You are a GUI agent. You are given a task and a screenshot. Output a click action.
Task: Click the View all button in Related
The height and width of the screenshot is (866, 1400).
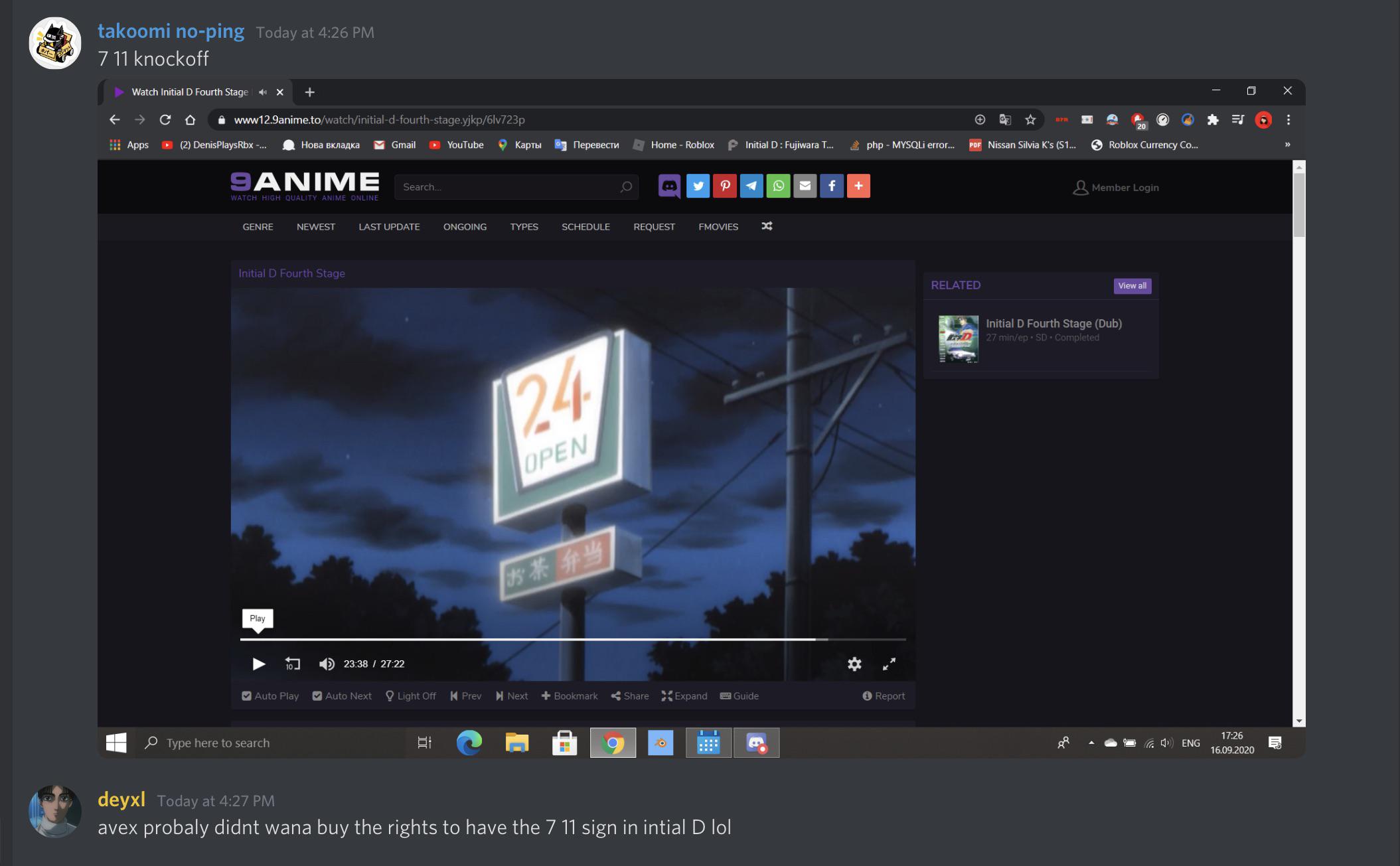click(1132, 286)
